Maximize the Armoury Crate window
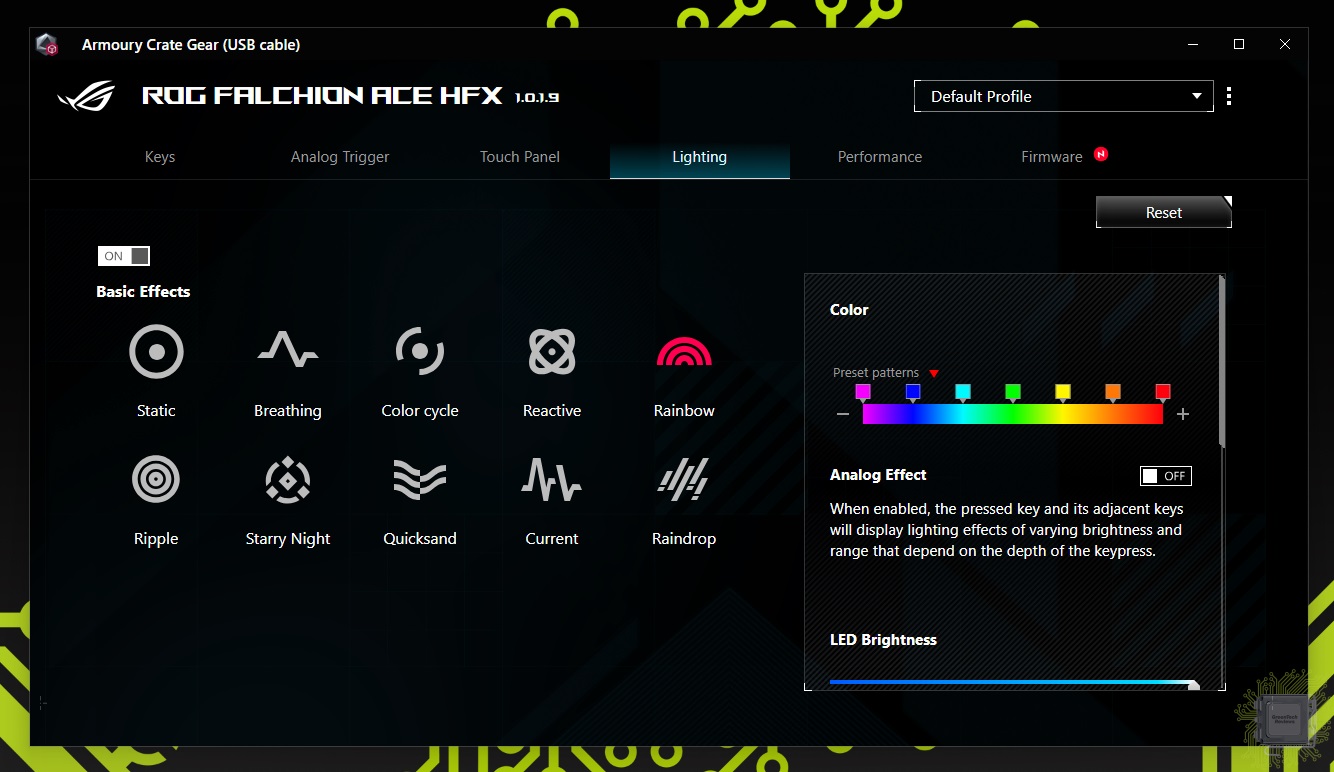The height and width of the screenshot is (772, 1334). click(1239, 45)
